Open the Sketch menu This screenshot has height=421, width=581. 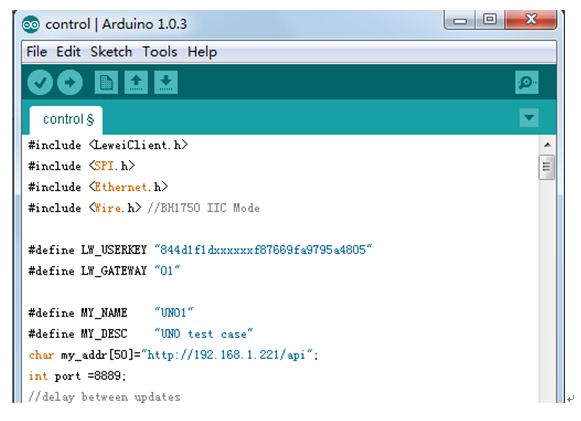coord(111,52)
